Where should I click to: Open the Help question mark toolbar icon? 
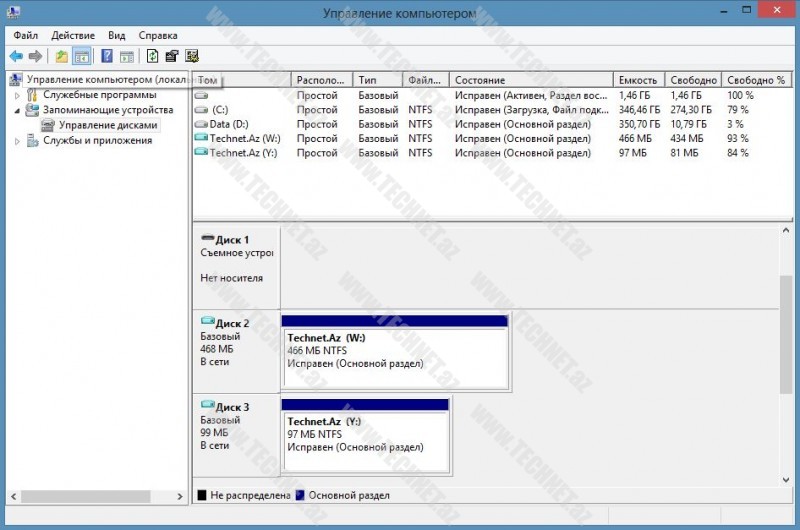coord(107,56)
